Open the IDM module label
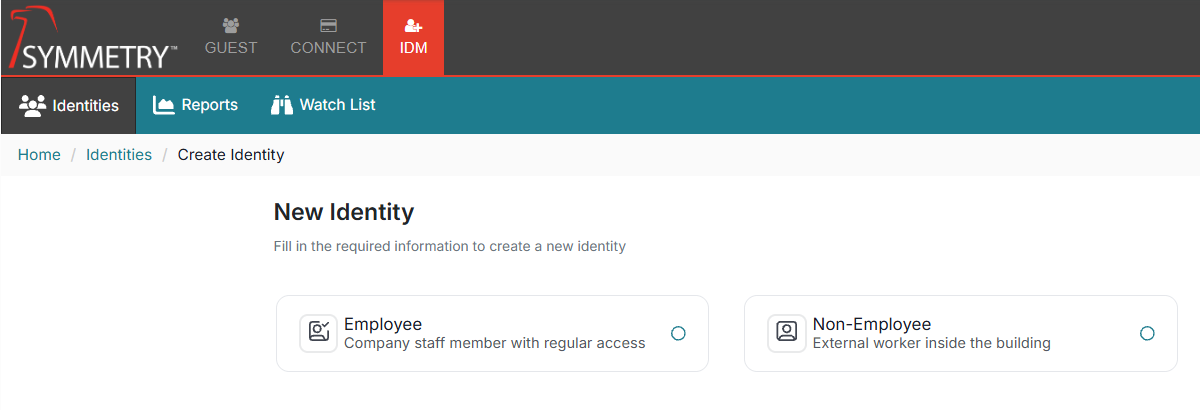Viewport: 1200px width, 410px height. point(413,48)
